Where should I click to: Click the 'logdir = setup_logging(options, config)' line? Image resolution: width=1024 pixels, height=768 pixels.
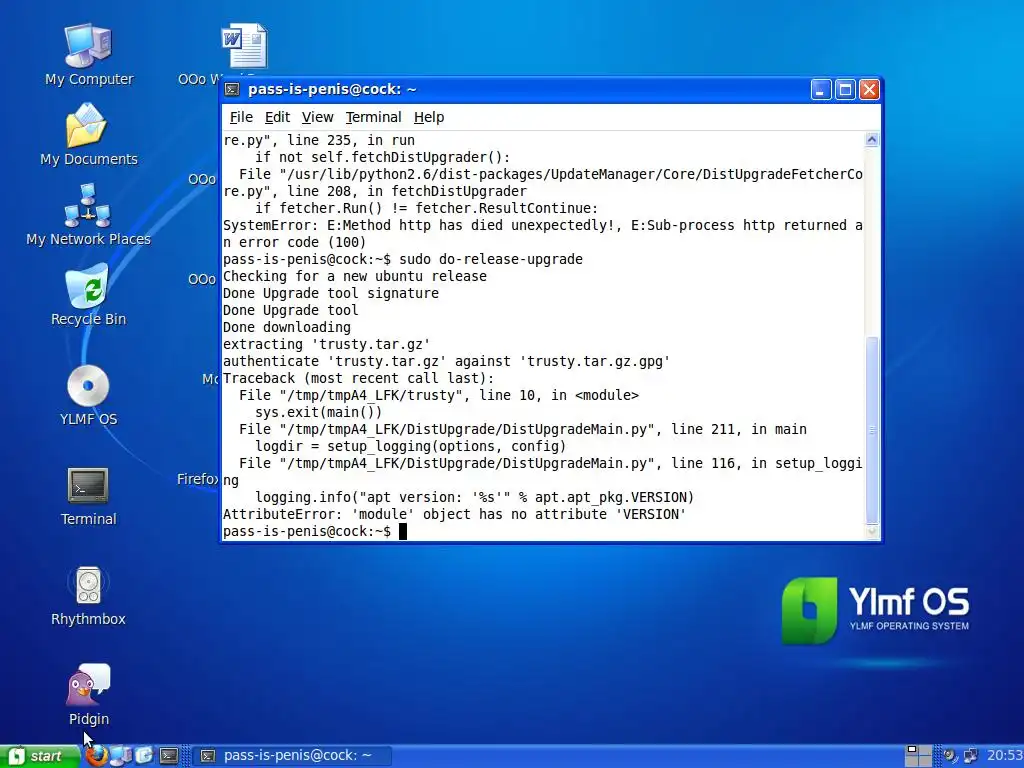411,446
